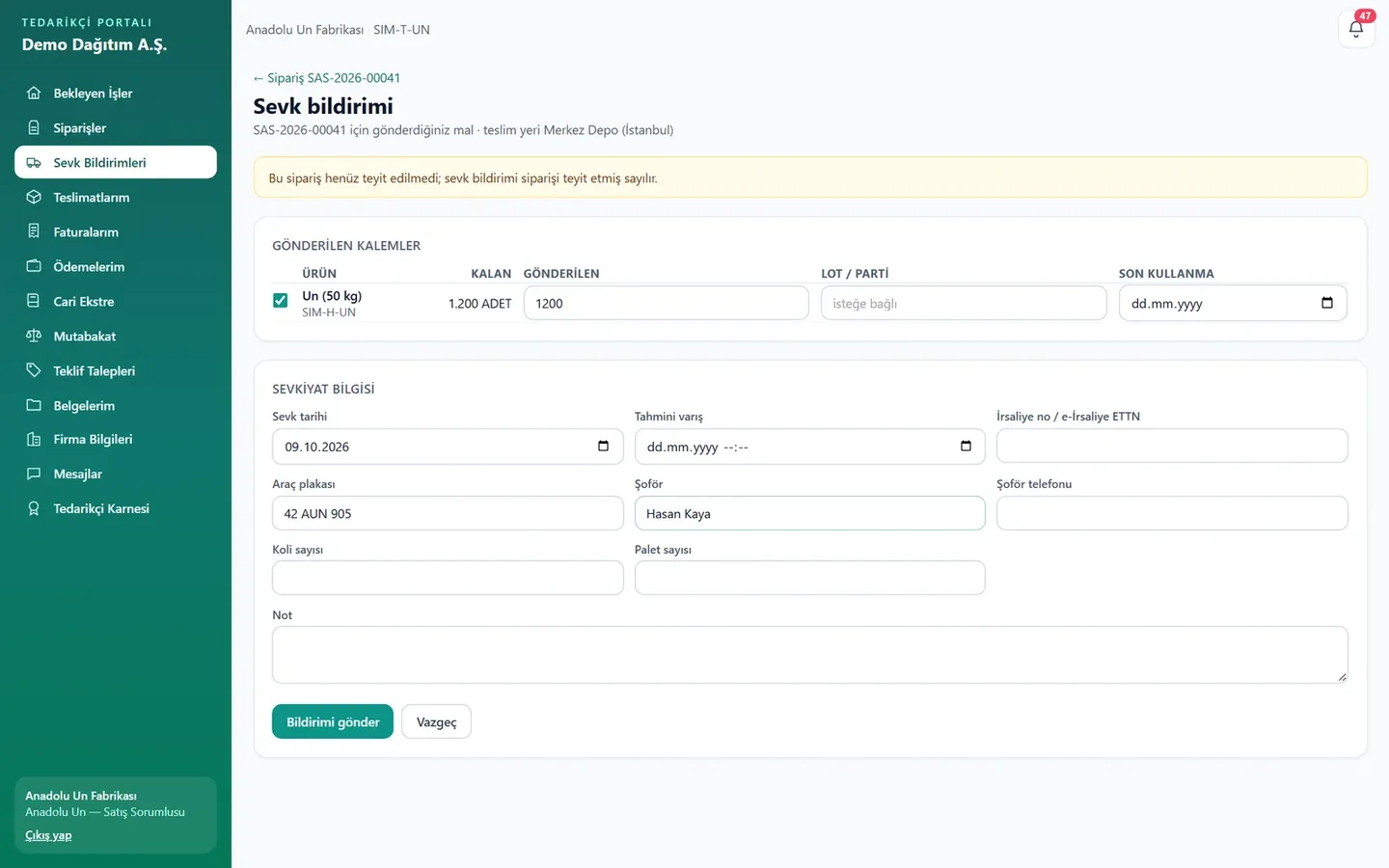Click the Tahmini varış date-time field

[810, 447]
